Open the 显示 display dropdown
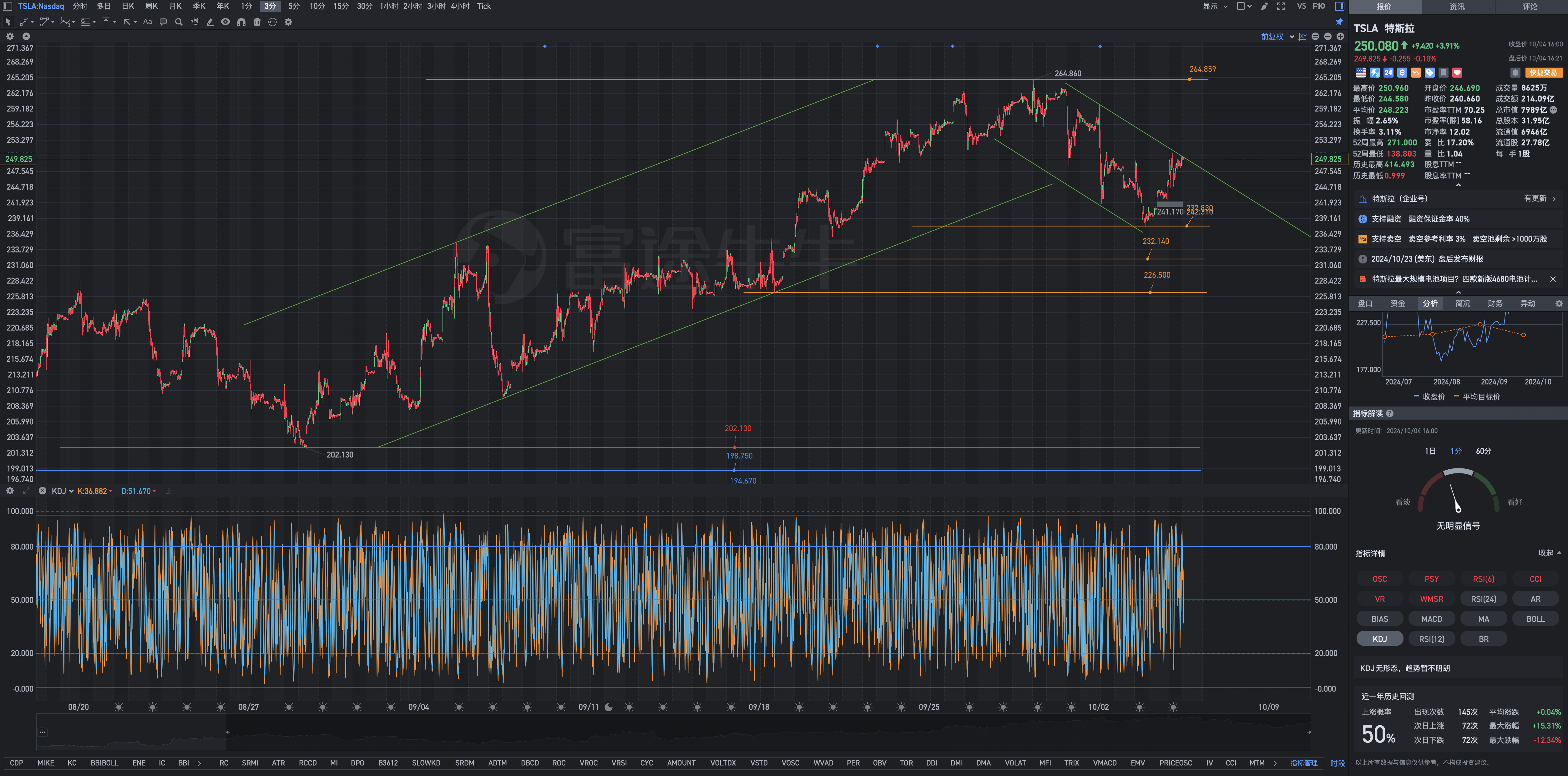 (1214, 6)
